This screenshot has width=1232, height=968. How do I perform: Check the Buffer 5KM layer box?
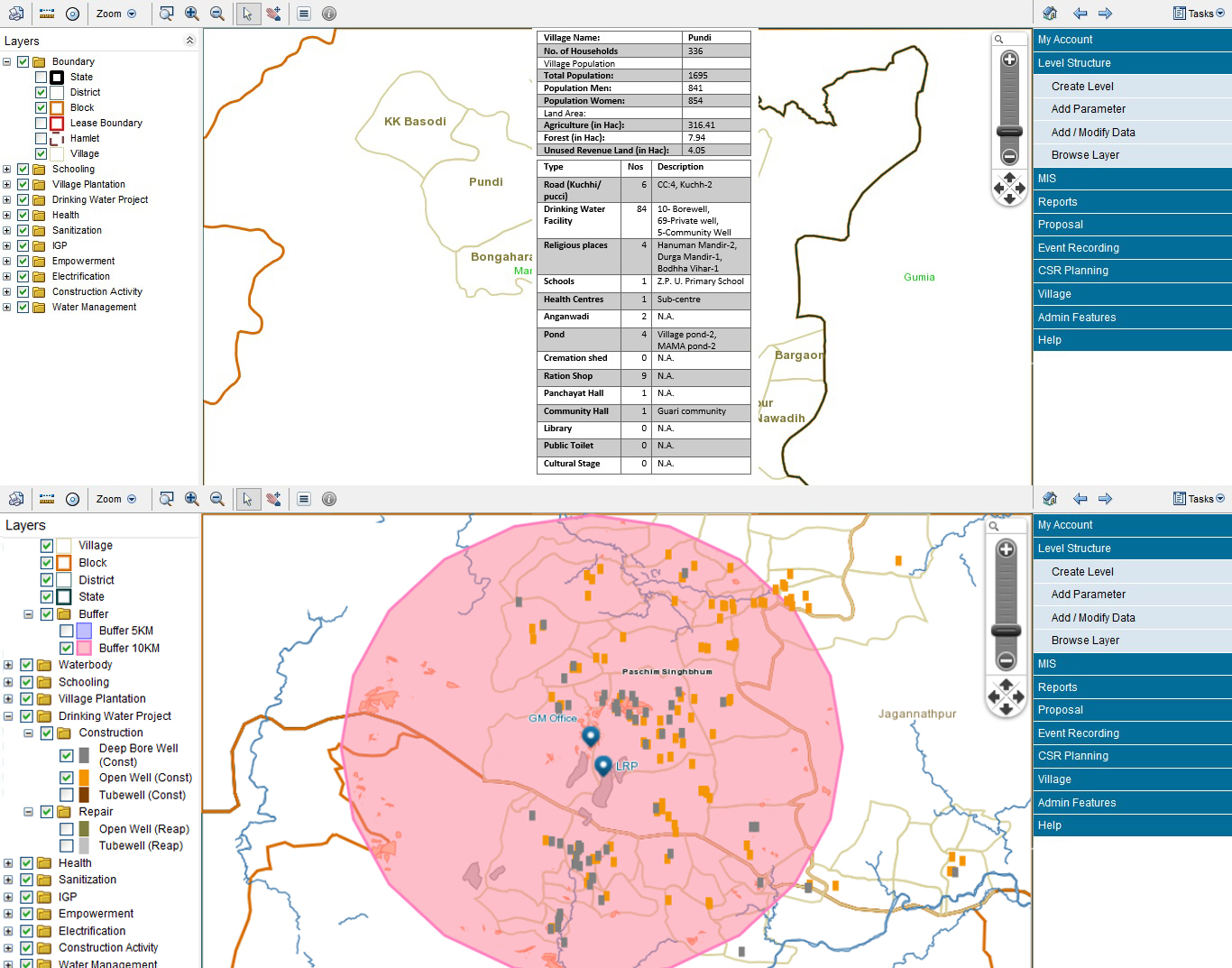(67, 631)
